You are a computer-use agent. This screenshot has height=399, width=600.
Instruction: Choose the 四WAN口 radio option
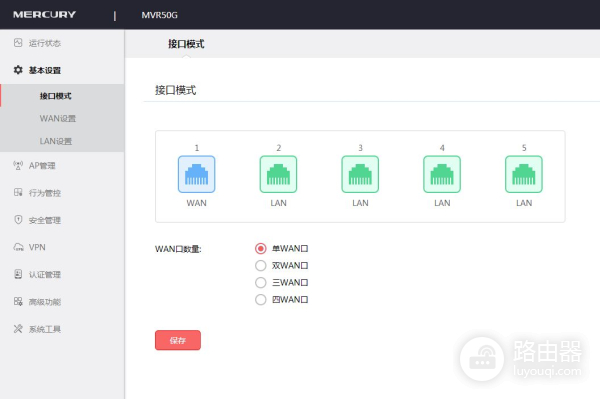(261, 300)
